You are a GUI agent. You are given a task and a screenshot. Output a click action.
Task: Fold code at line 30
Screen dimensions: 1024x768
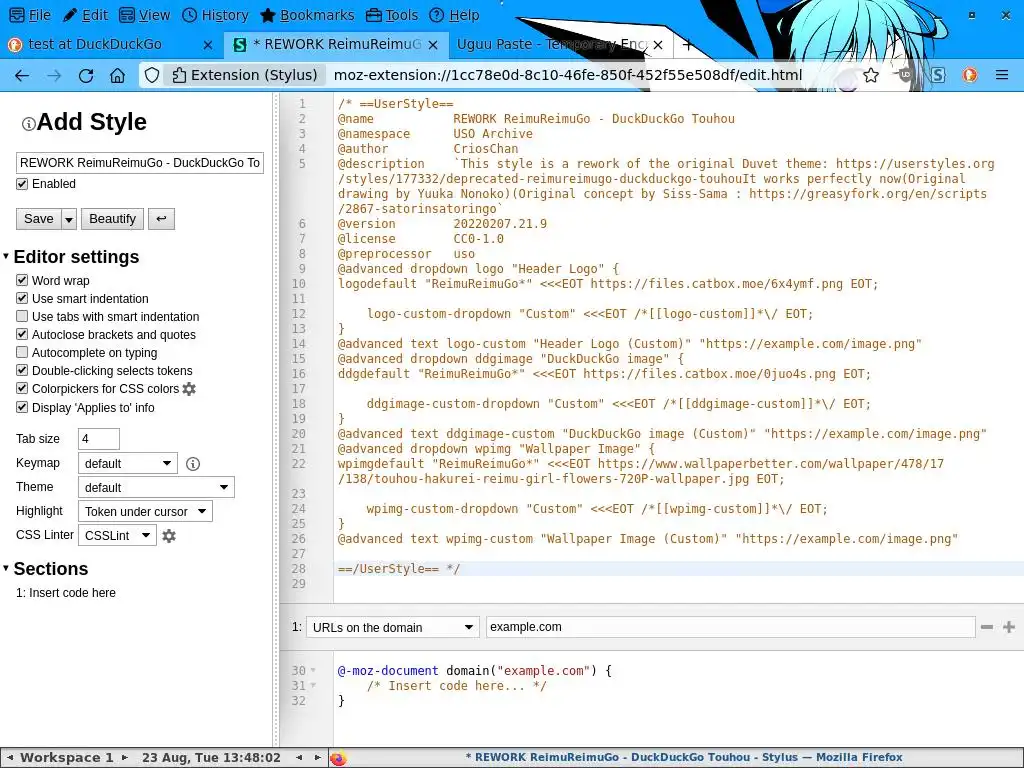tap(313, 671)
